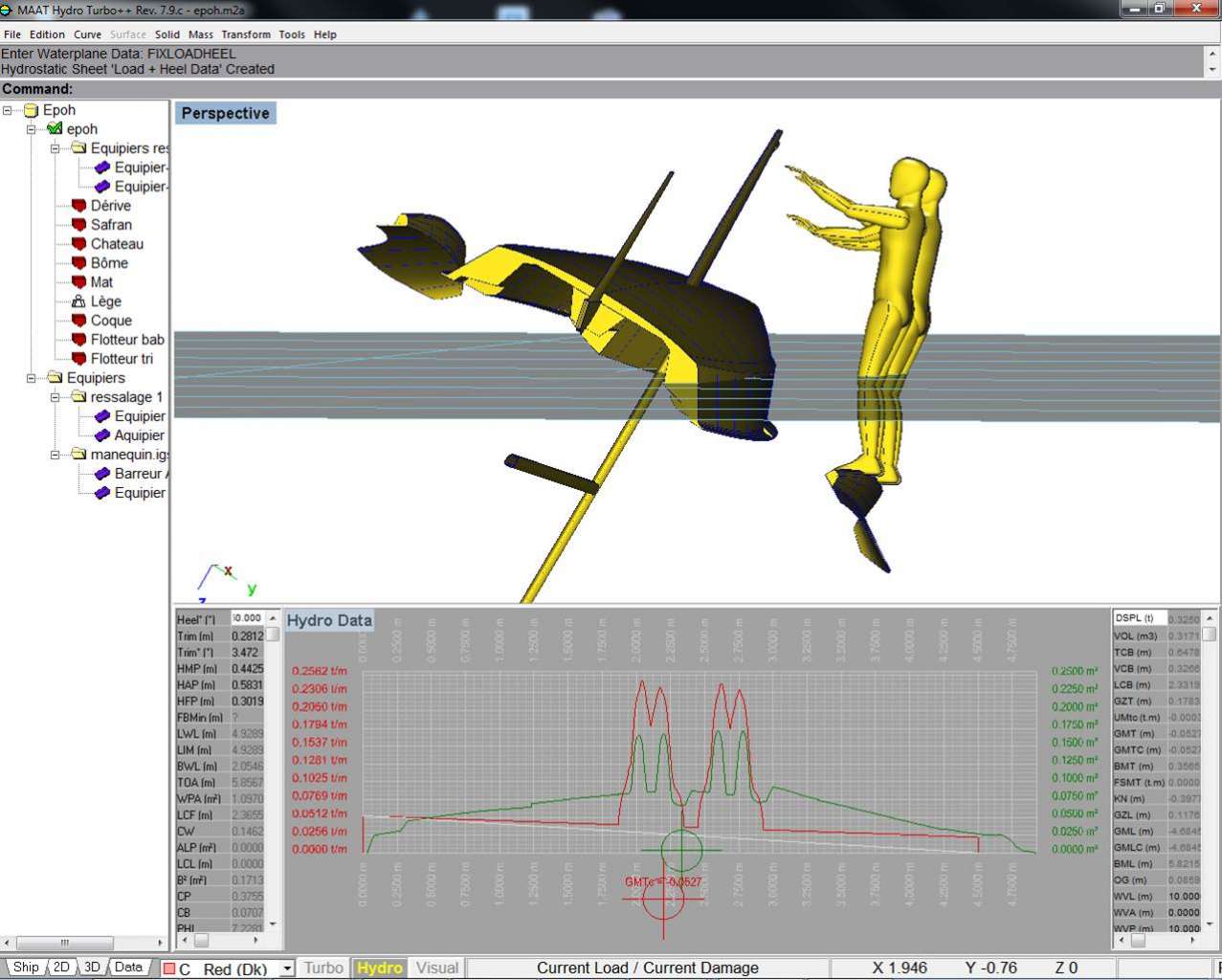The height and width of the screenshot is (980, 1222).
Task: Toggle the Turbo mode button
Action: pos(323,969)
